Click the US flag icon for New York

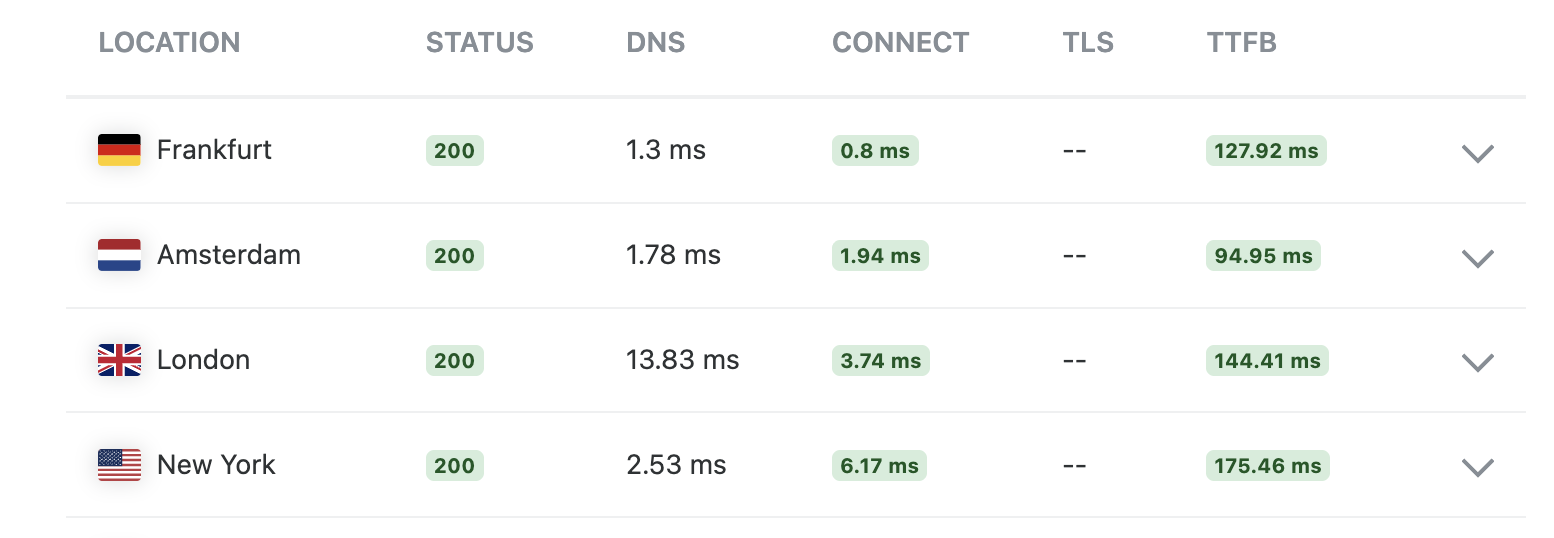[119, 465]
